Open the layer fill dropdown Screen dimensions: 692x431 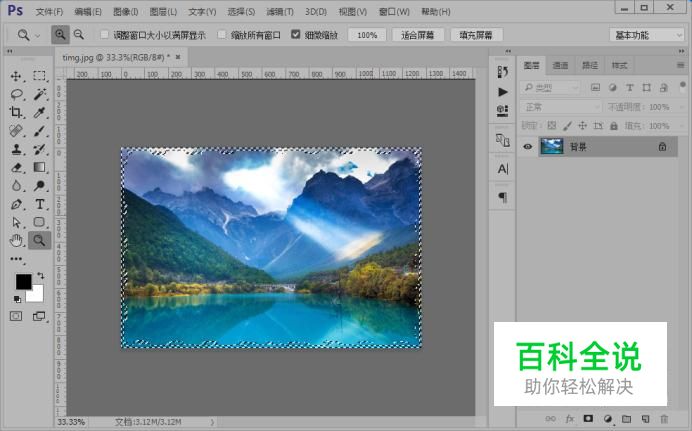tap(681, 126)
